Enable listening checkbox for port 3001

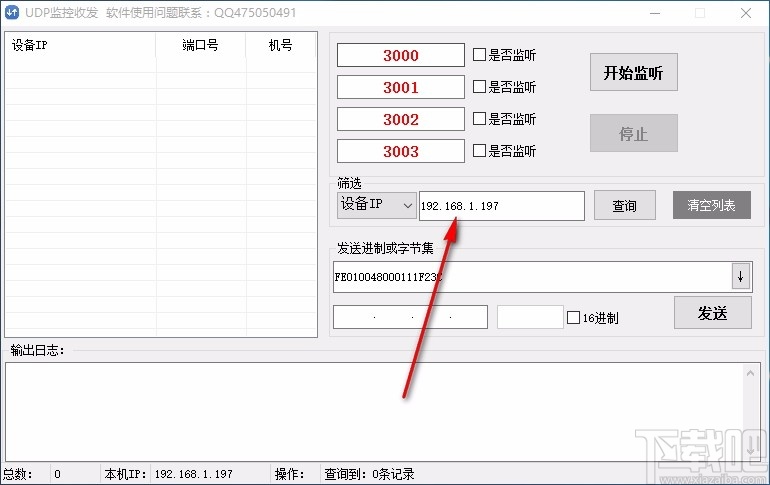pyautogui.click(x=479, y=86)
